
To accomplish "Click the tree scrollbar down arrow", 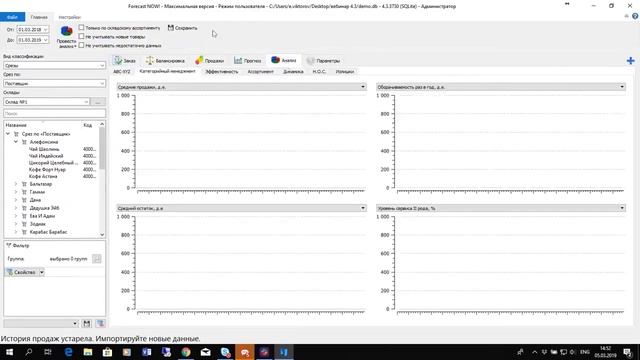I will pos(102,234).
